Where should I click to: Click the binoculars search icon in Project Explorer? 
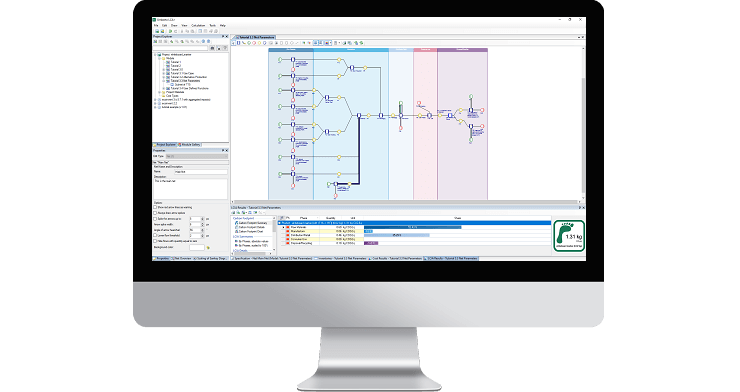213,48
